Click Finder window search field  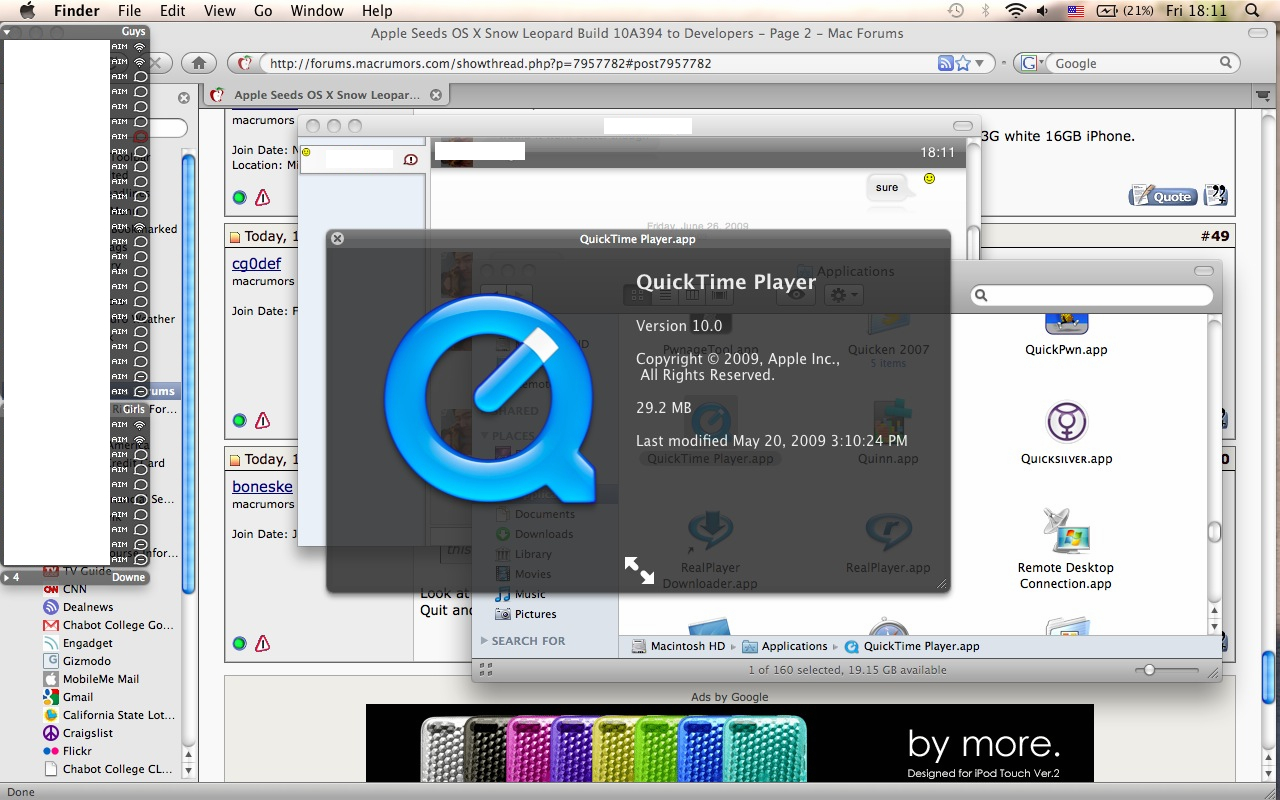(1092, 295)
